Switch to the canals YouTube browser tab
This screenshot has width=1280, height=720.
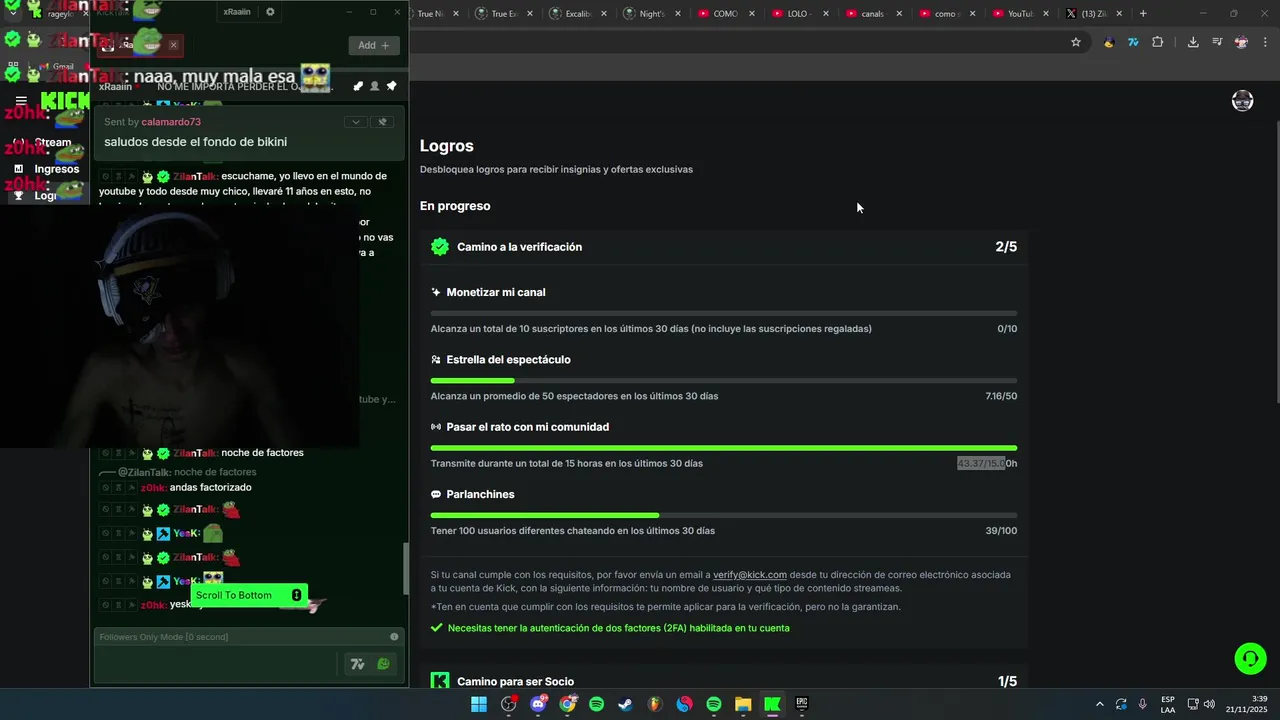875,13
